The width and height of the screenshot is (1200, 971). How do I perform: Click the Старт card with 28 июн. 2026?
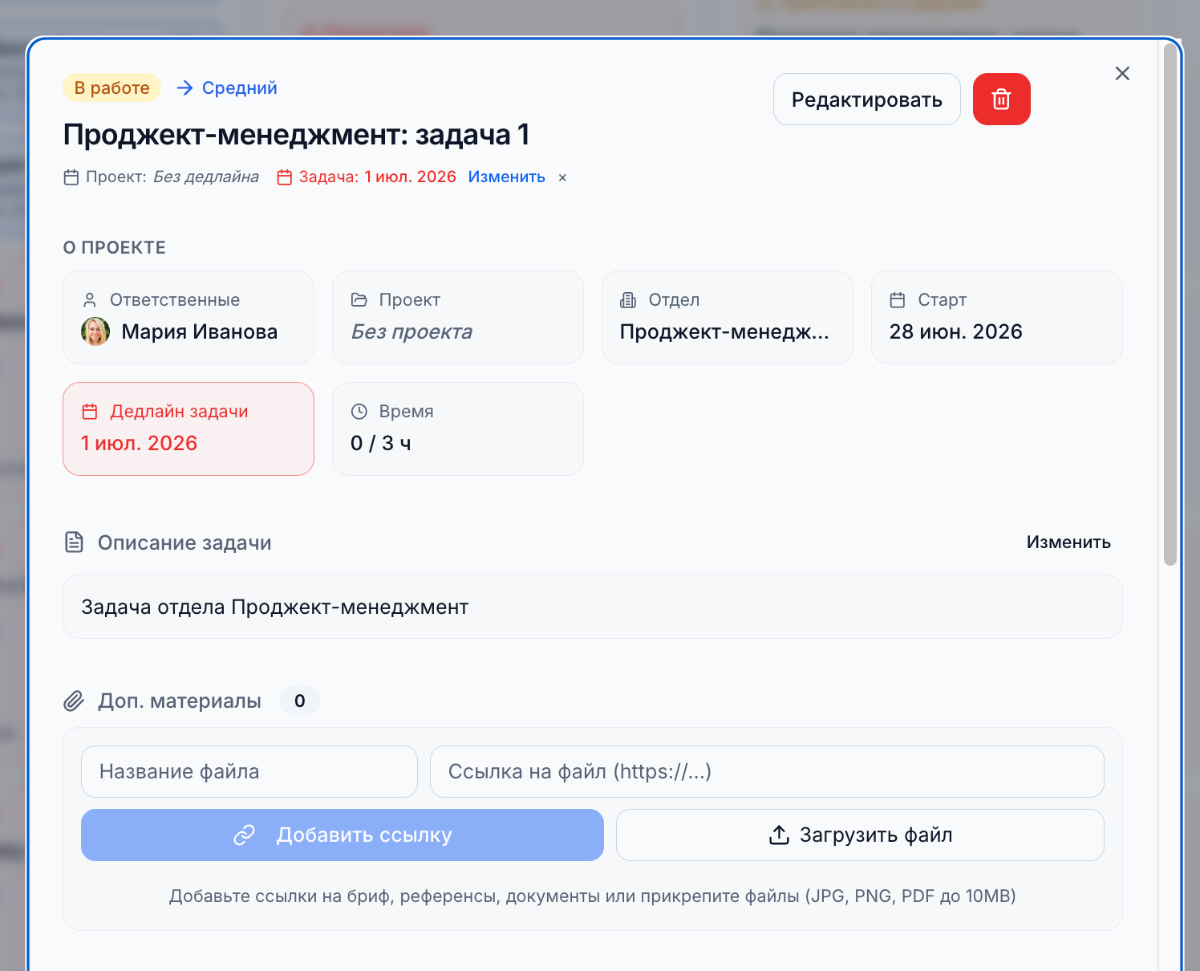pos(997,317)
